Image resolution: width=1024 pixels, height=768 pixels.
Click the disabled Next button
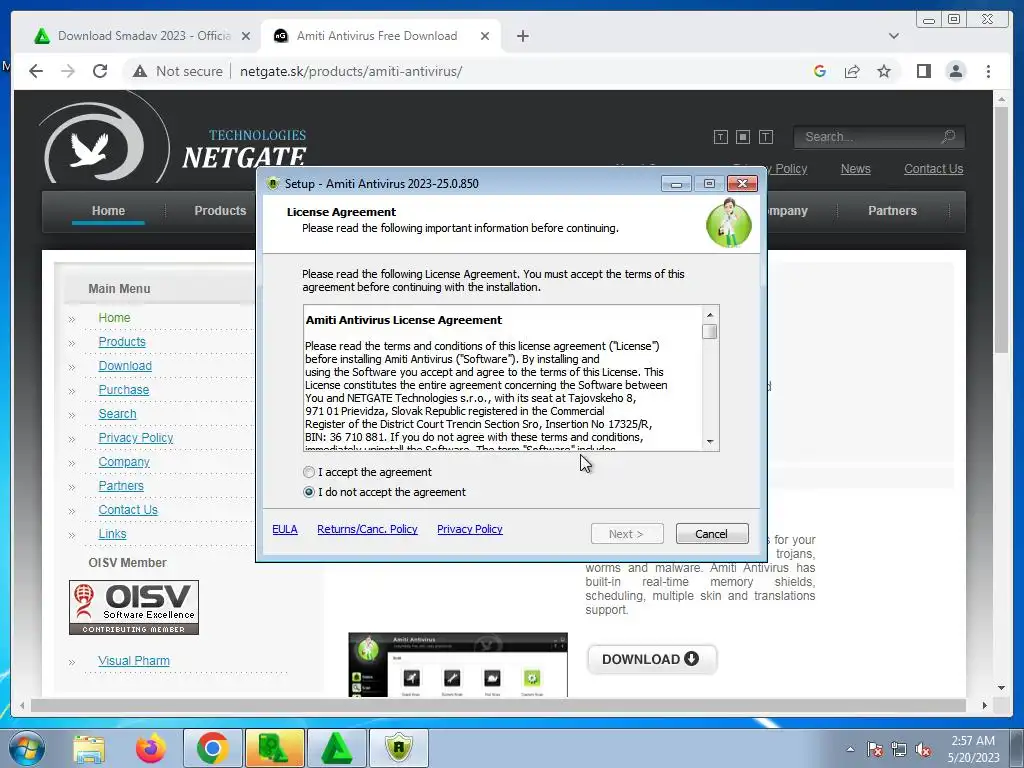click(627, 534)
